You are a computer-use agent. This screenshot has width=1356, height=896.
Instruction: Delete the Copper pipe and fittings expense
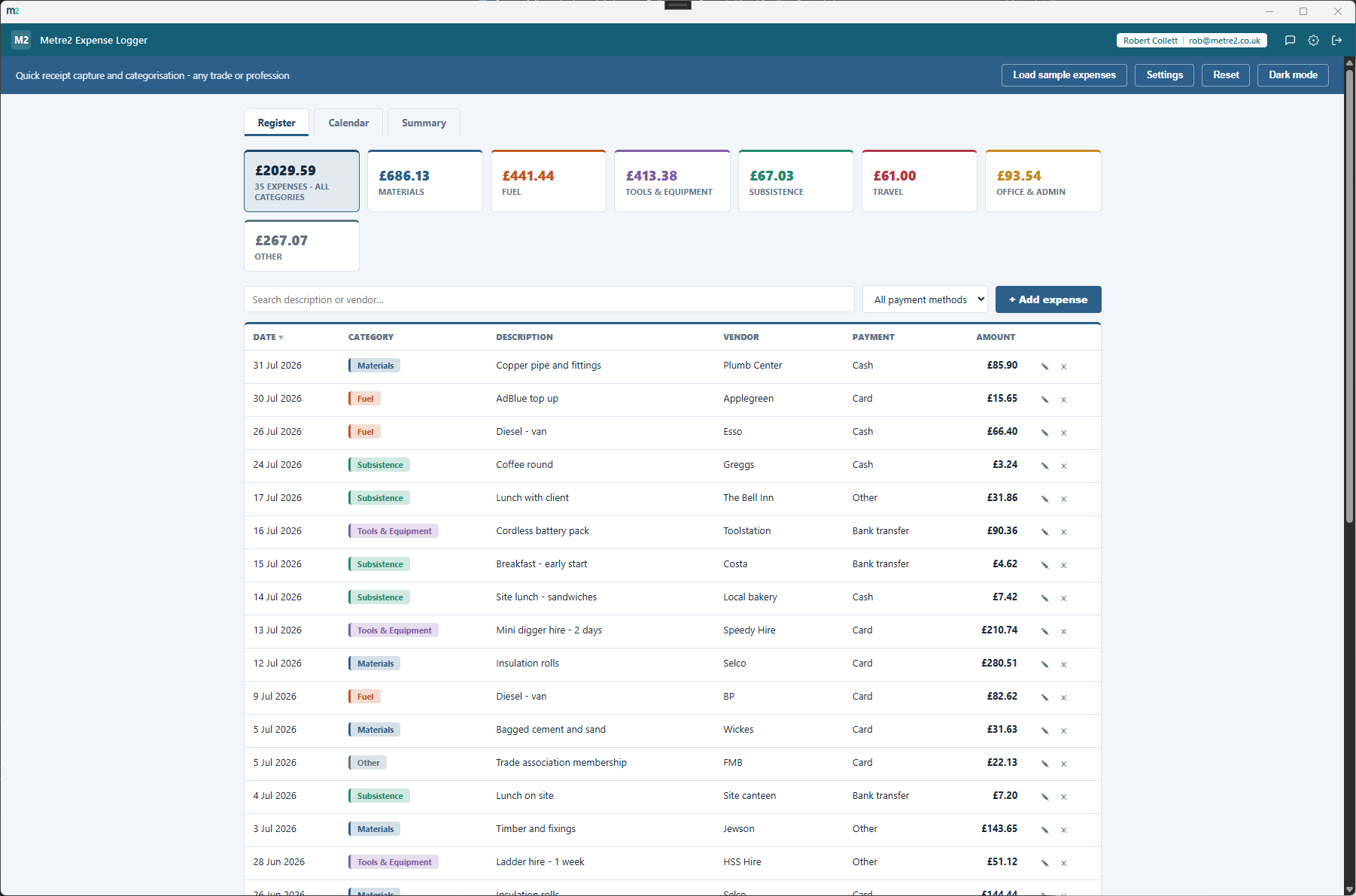1064,366
